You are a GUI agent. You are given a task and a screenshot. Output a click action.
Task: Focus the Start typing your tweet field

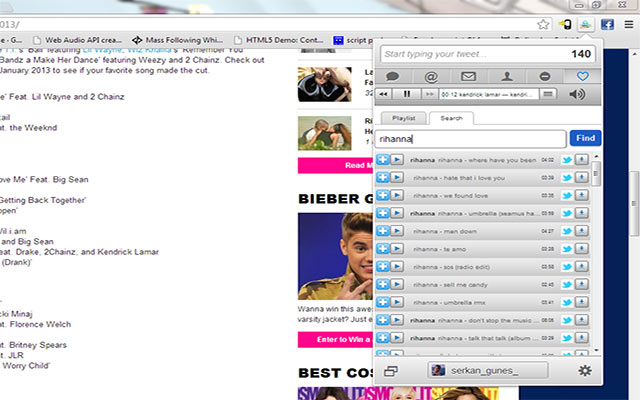[x=488, y=54]
